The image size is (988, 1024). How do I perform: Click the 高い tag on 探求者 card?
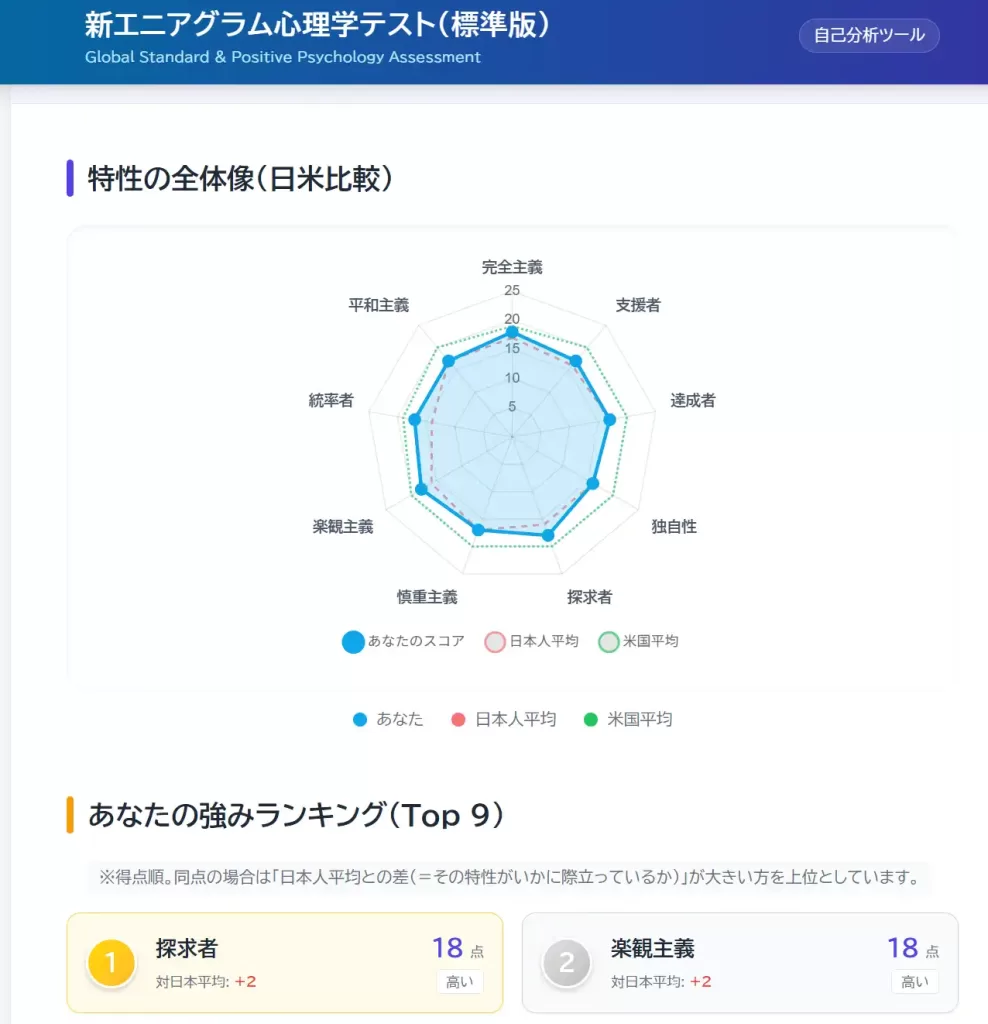pos(460,982)
